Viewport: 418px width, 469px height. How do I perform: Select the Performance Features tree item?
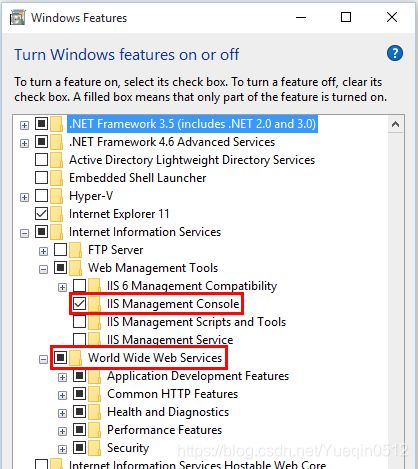pos(164,430)
